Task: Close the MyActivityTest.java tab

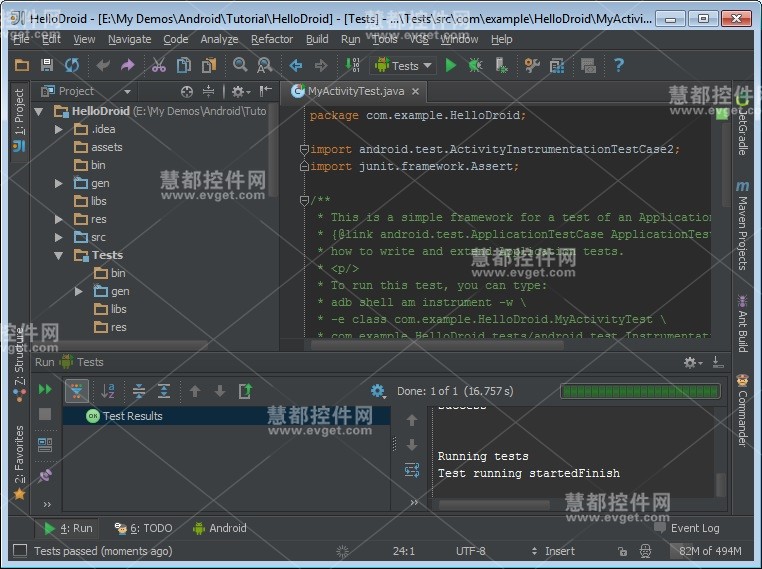Action: pos(416,91)
